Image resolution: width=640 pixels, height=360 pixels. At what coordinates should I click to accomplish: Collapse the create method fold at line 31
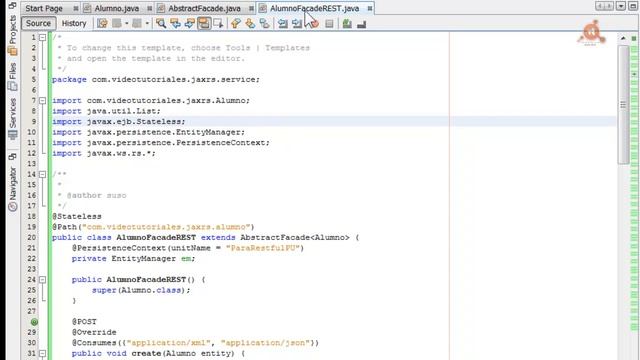click(42, 353)
